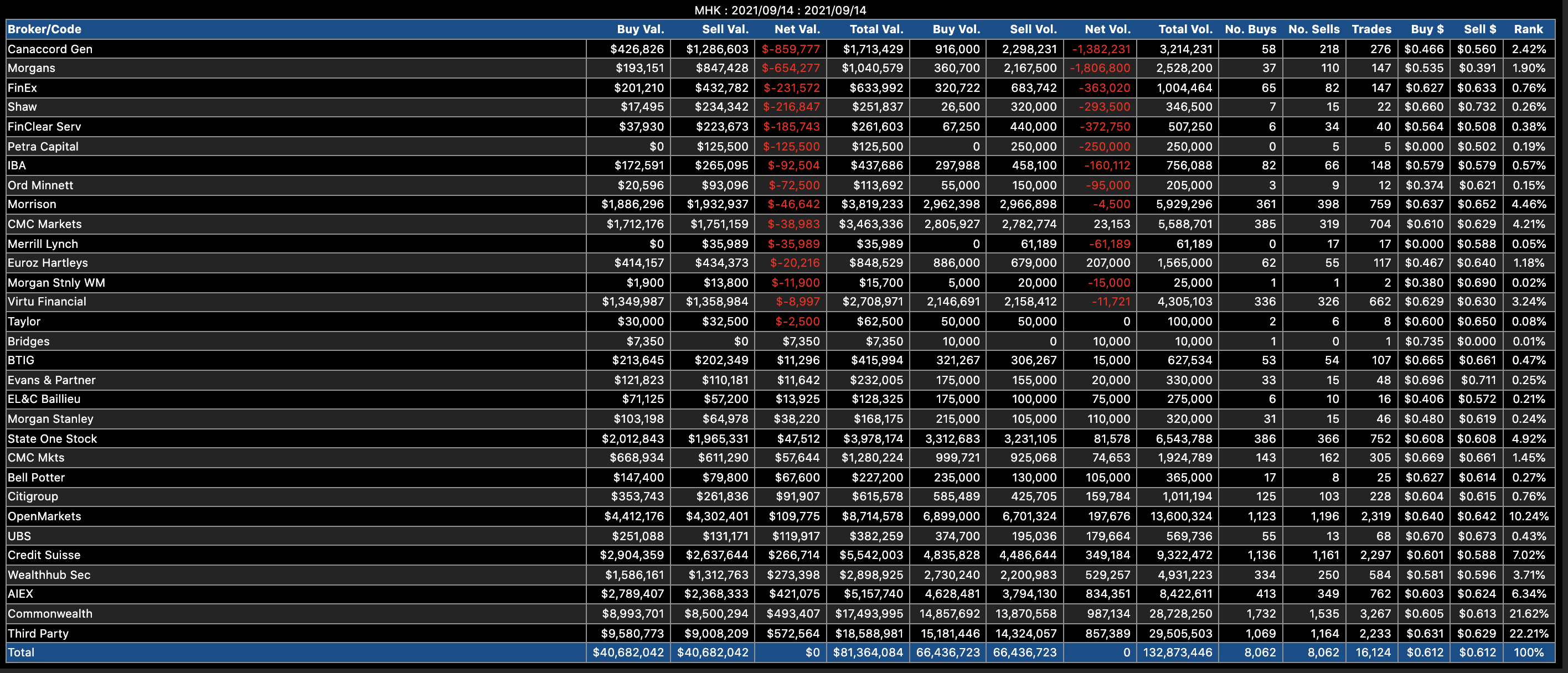Image resolution: width=1568 pixels, height=673 pixels.
Task: Click Morgans net volume -1,806,800
Action: click(x=1101, y=68)
